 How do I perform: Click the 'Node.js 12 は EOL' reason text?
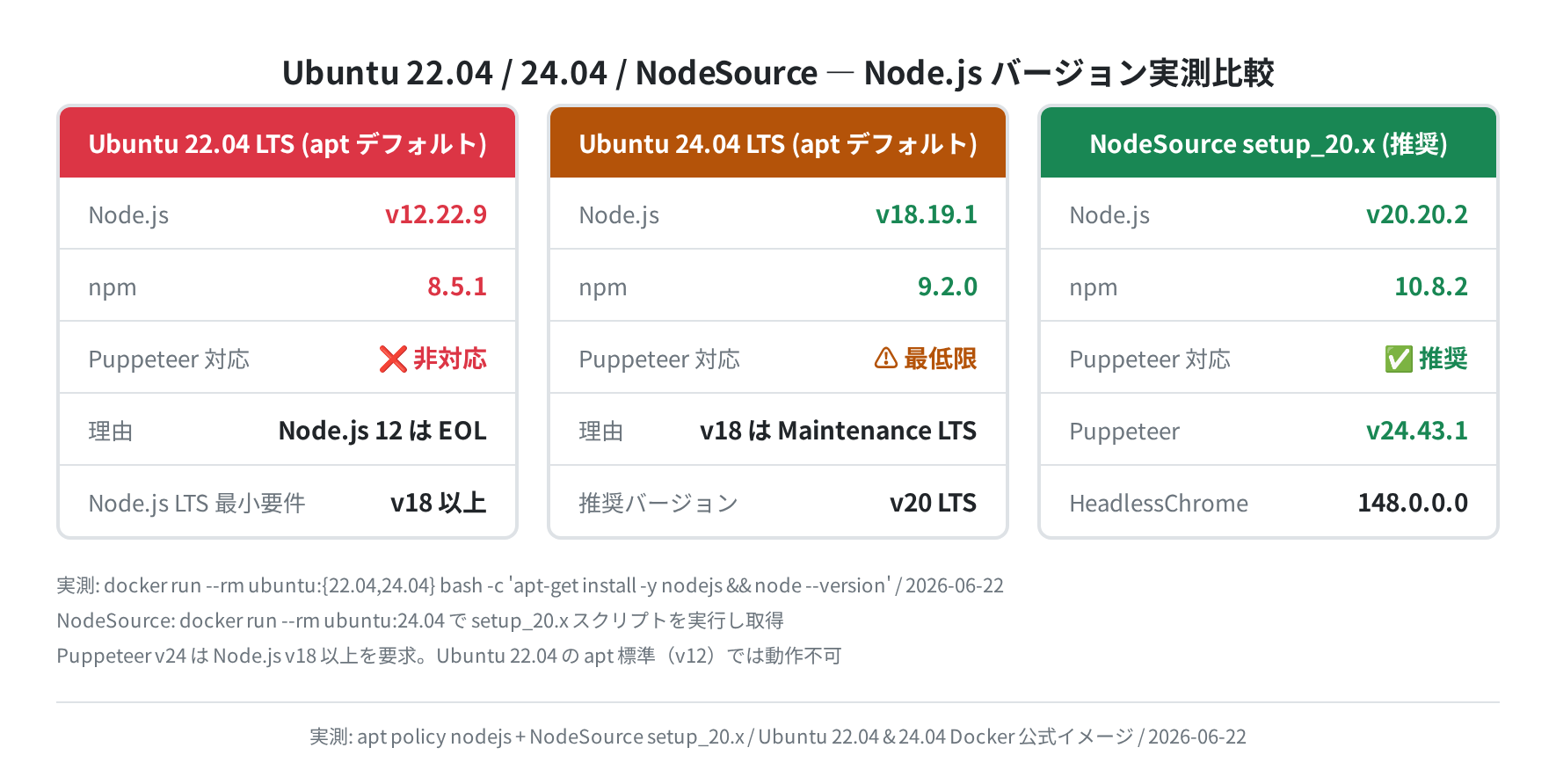pos(382,431)
